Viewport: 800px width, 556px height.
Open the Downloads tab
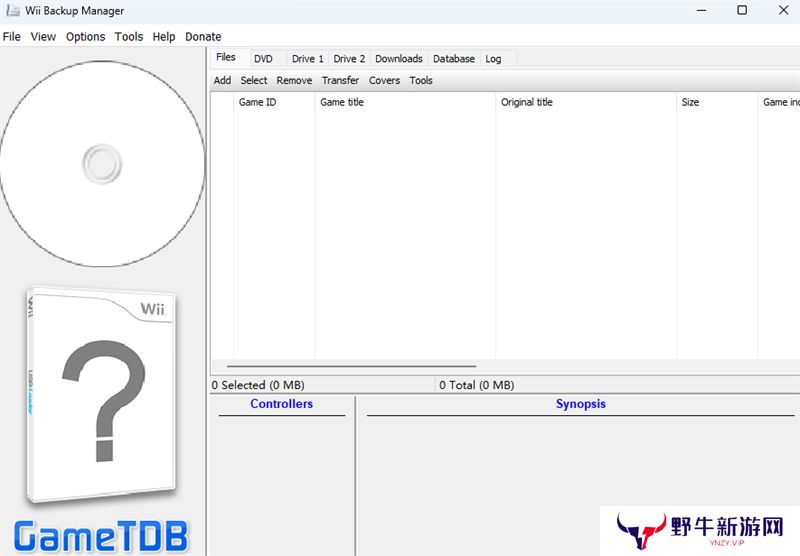(x=398, y=59)
